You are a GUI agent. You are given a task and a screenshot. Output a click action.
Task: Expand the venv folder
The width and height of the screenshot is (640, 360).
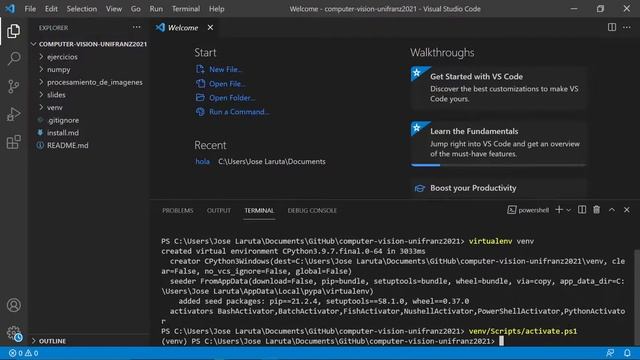click(89, 107)
